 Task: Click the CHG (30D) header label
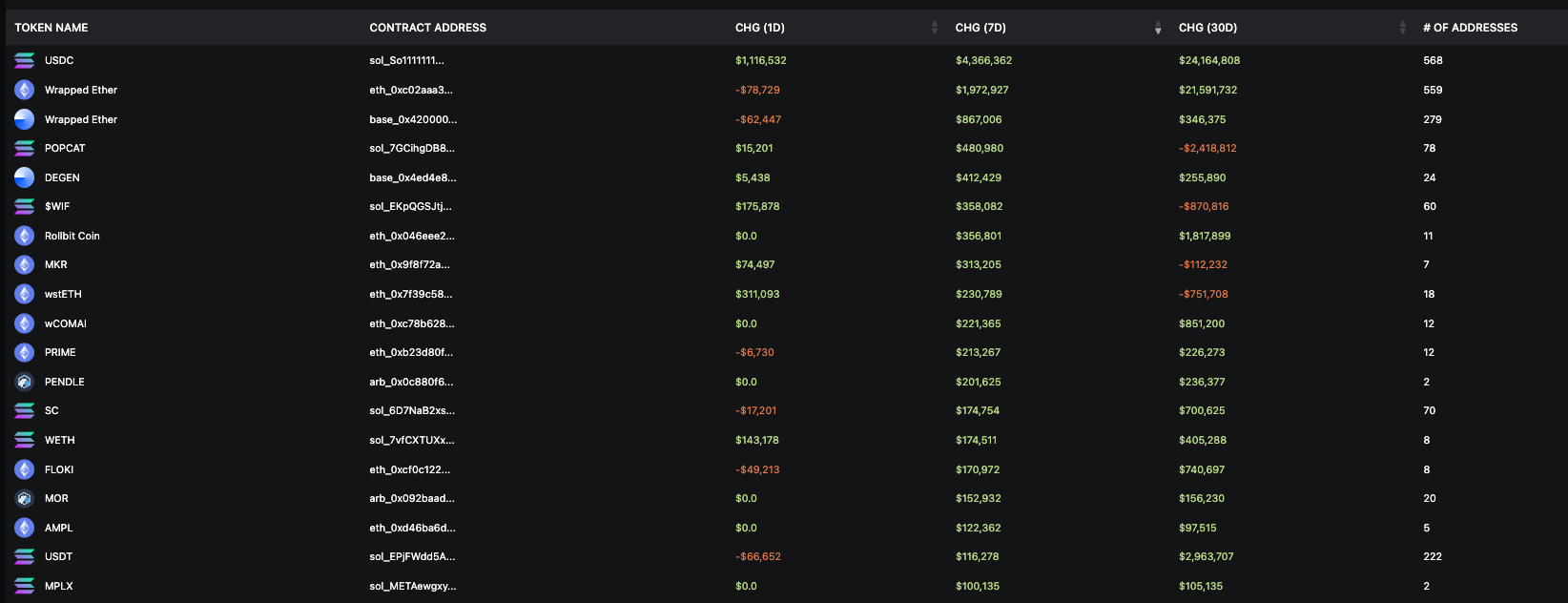(x=1207, y=28)
